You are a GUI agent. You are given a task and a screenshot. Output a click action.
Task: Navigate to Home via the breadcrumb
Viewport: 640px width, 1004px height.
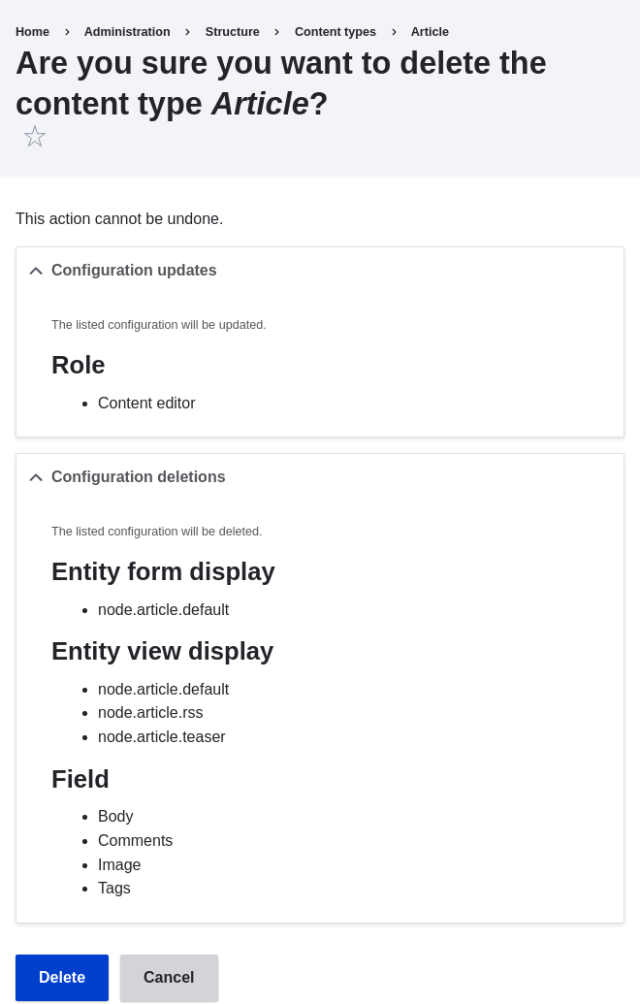[31, 31]
